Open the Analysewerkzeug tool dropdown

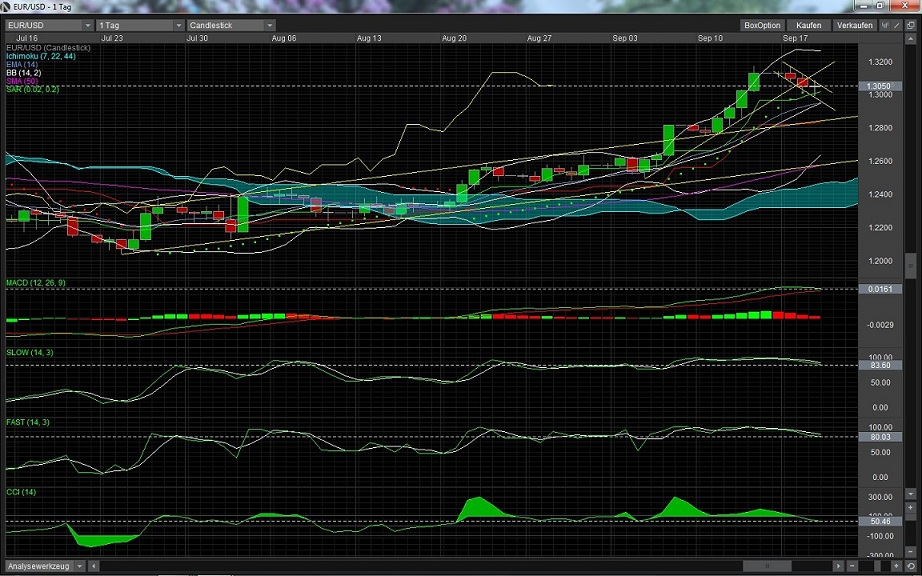[x=80, y=568]
